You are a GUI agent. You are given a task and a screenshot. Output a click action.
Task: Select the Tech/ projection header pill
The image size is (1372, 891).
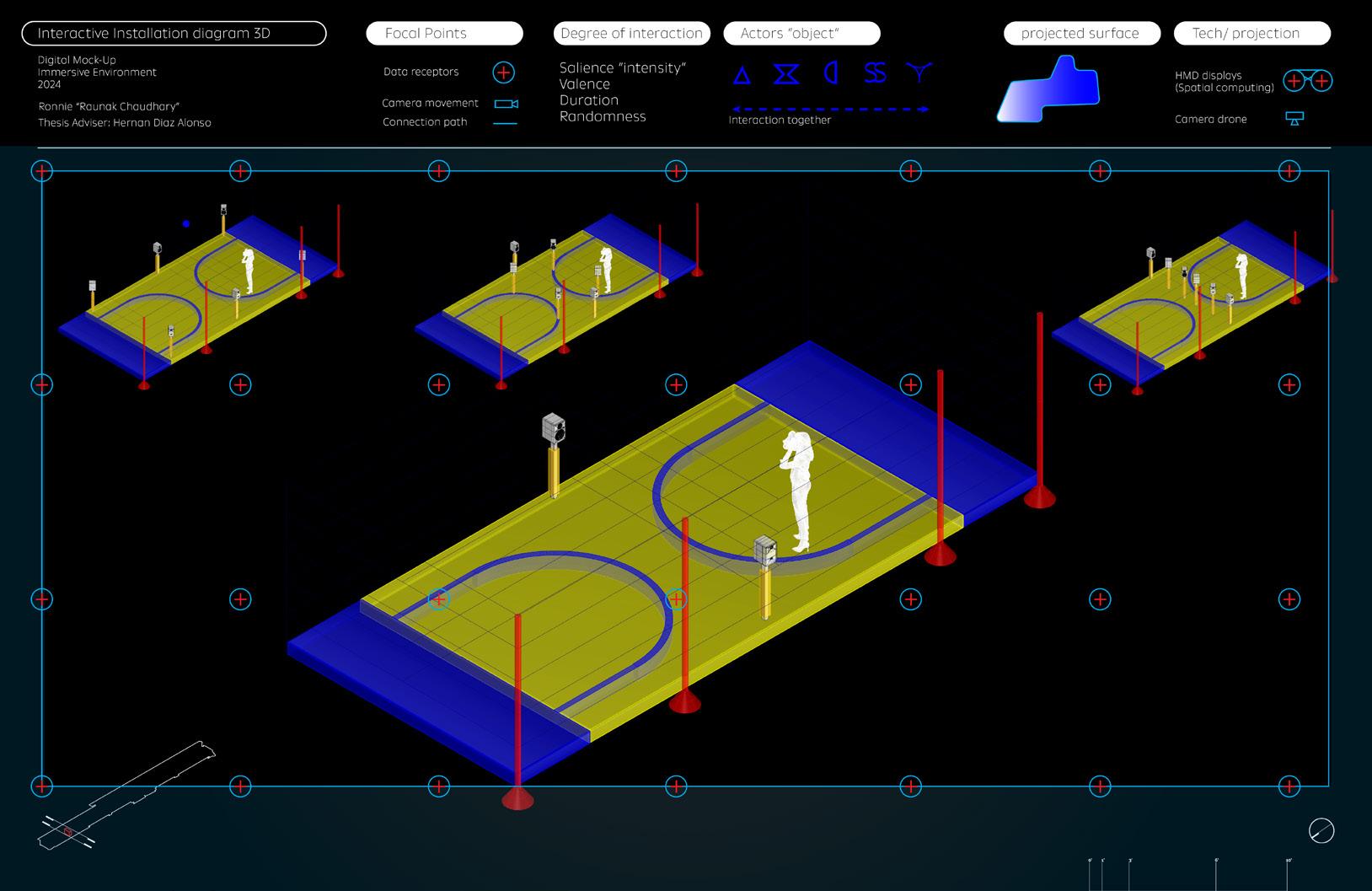tap(1251, 34)
